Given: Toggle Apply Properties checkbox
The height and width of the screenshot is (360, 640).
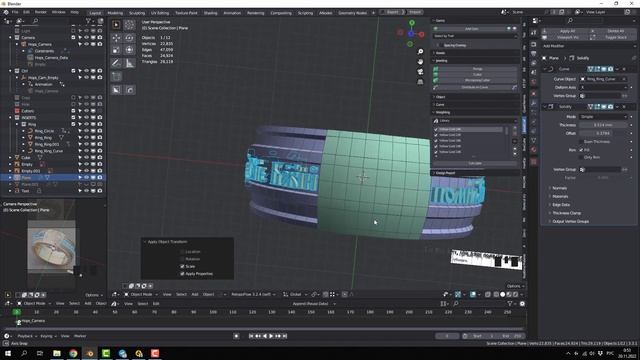Looking at the screenshot, I should (182, 273).
